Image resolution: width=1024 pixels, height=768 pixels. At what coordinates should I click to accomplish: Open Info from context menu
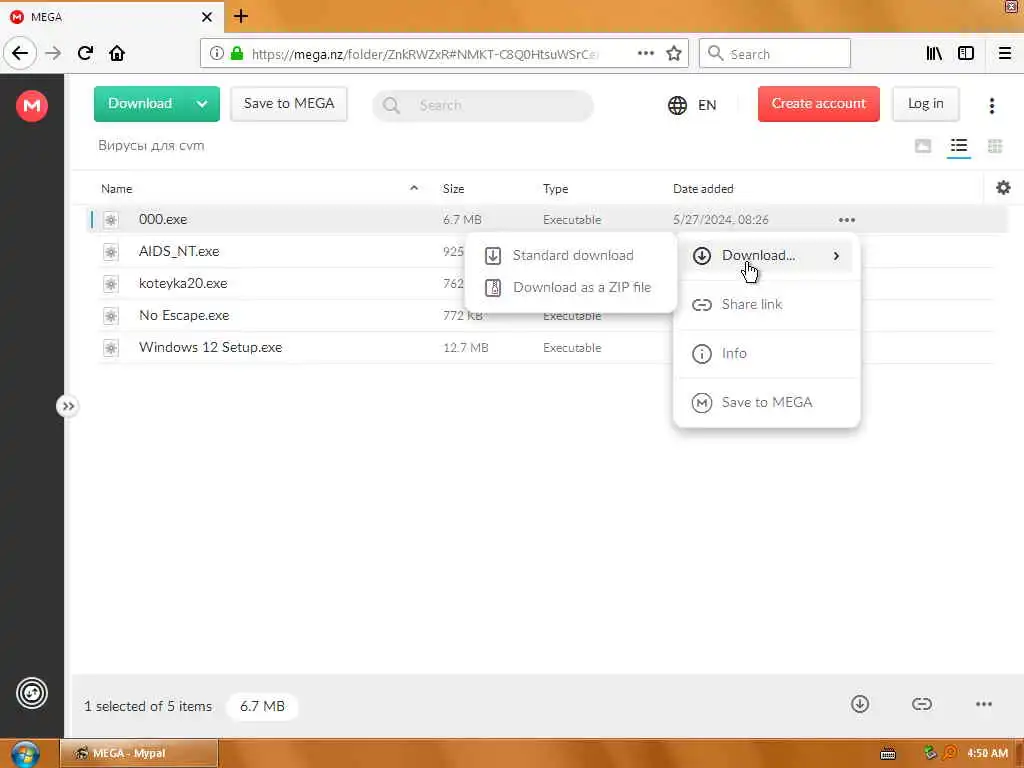click(x=765, y=353)
